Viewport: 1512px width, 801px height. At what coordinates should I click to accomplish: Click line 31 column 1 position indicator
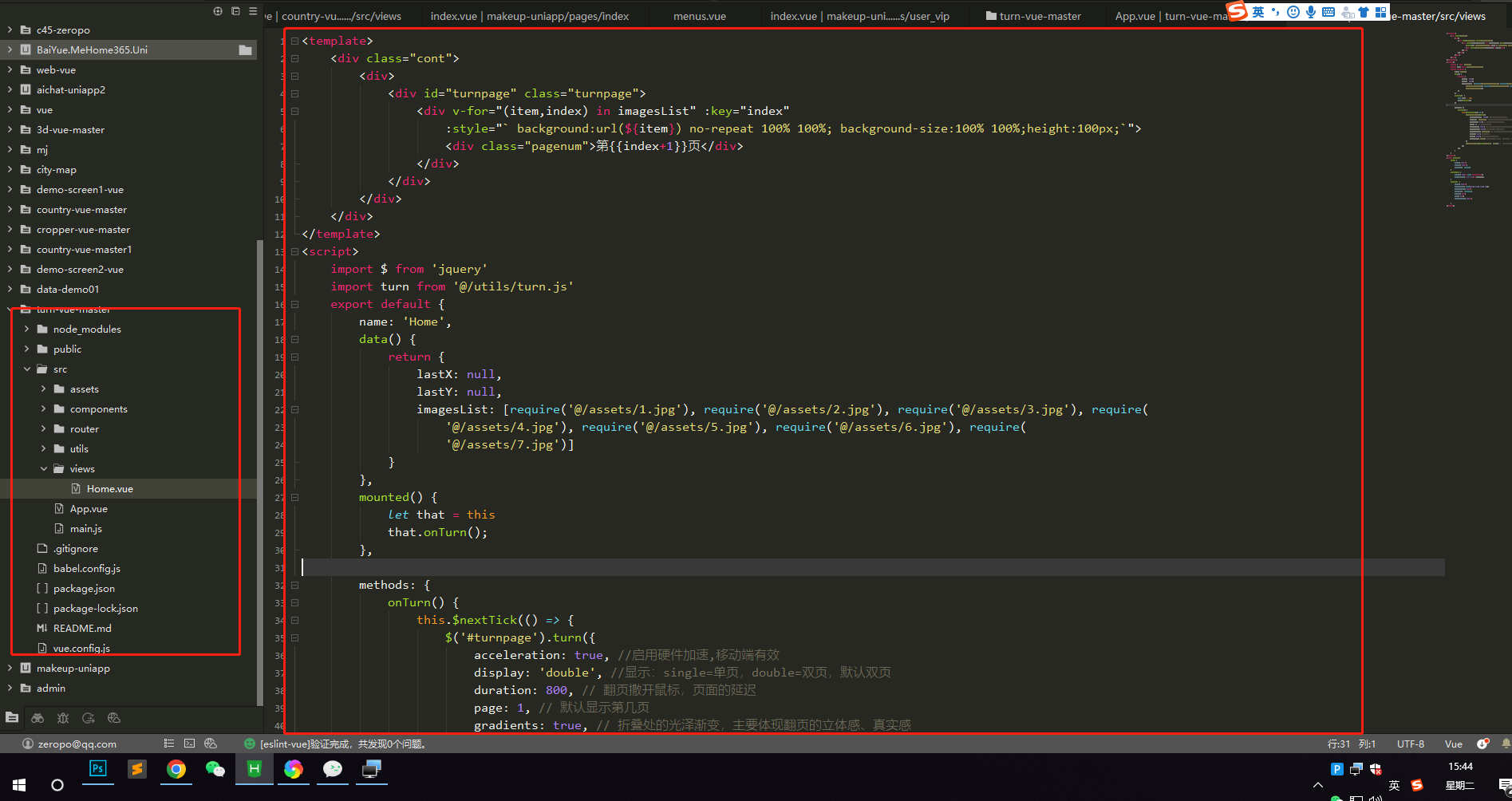1352,744
